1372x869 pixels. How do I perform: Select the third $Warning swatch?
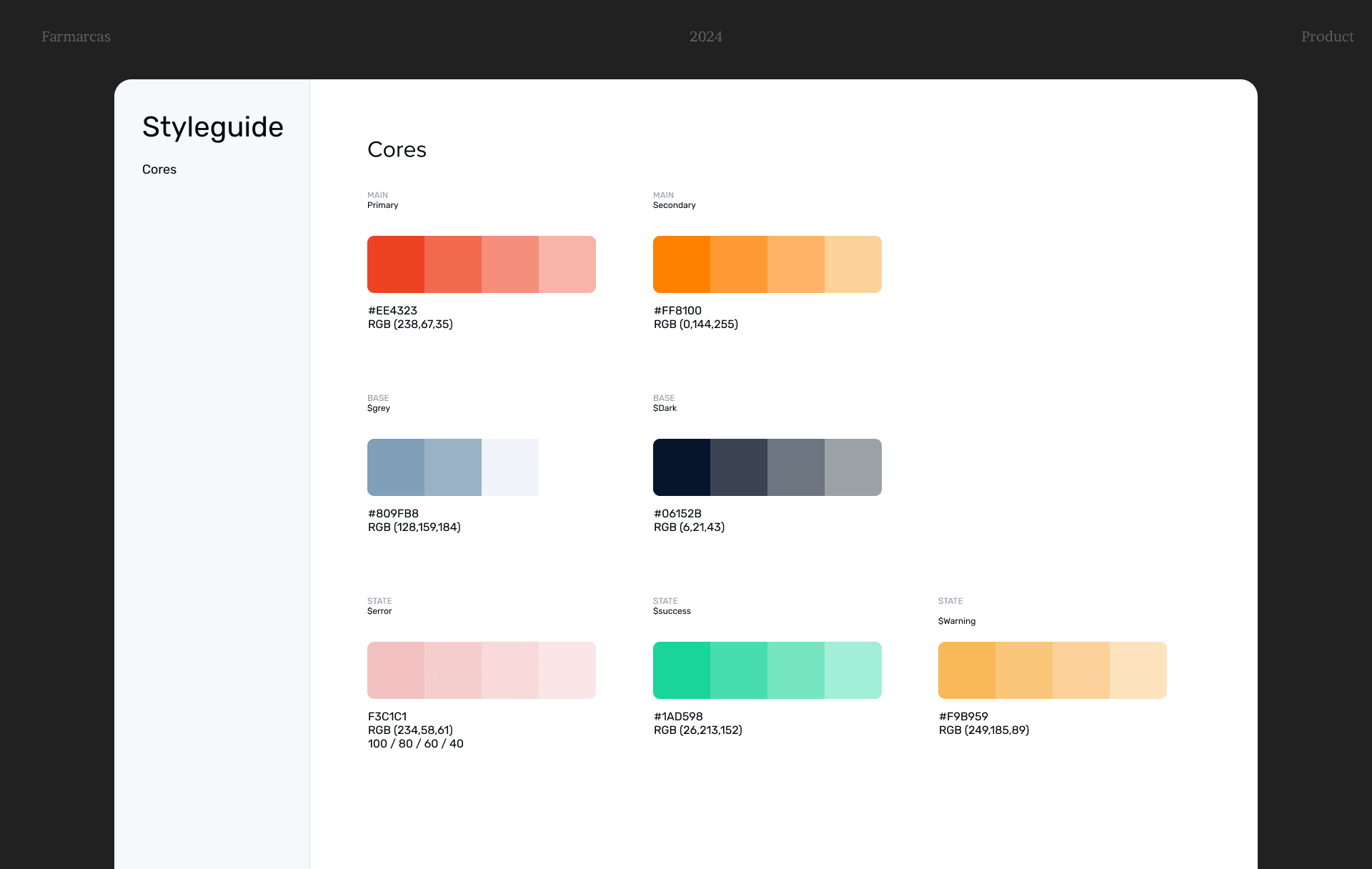click(x=1081, y=670)
